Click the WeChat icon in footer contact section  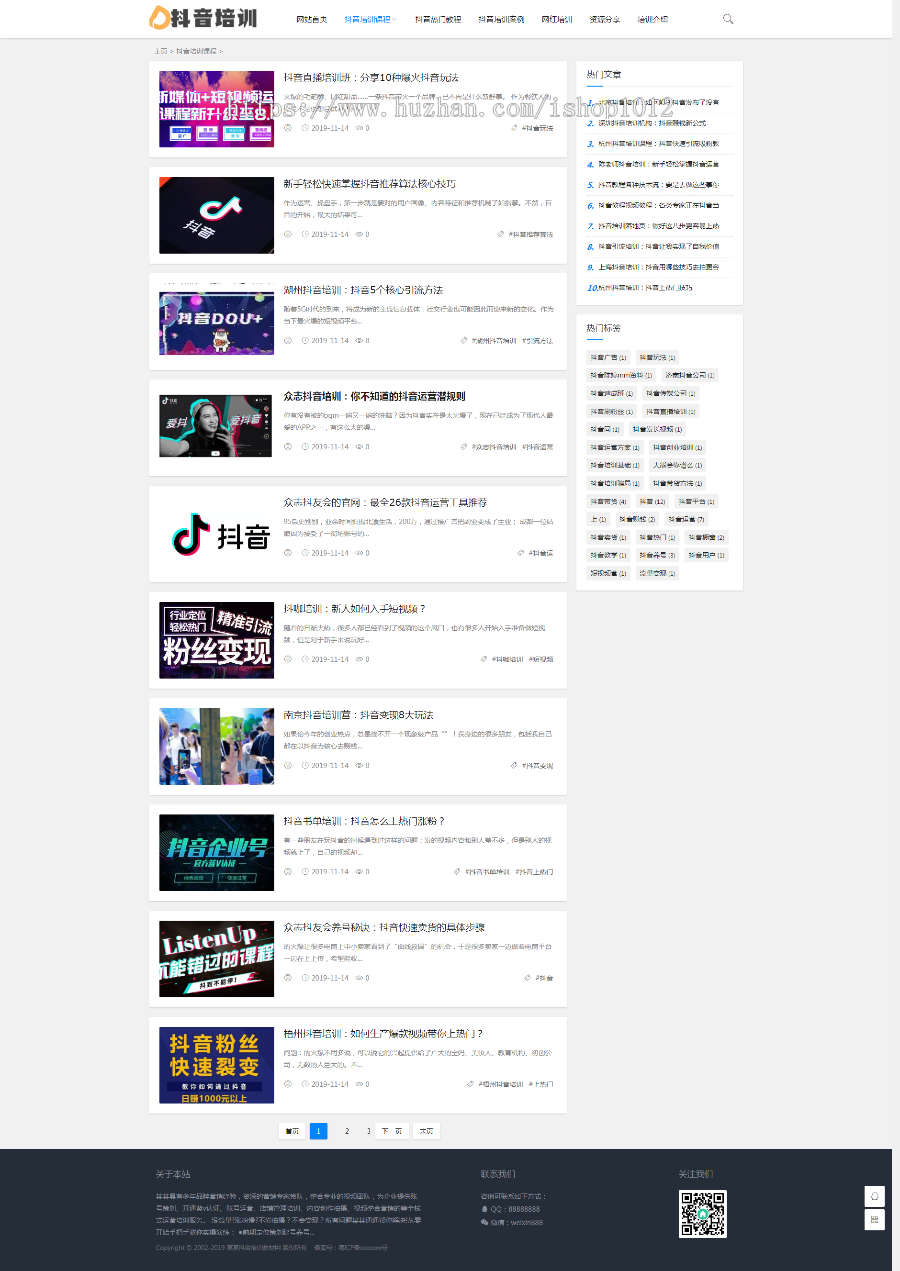pyautogui.click(x=484, y=1221)
